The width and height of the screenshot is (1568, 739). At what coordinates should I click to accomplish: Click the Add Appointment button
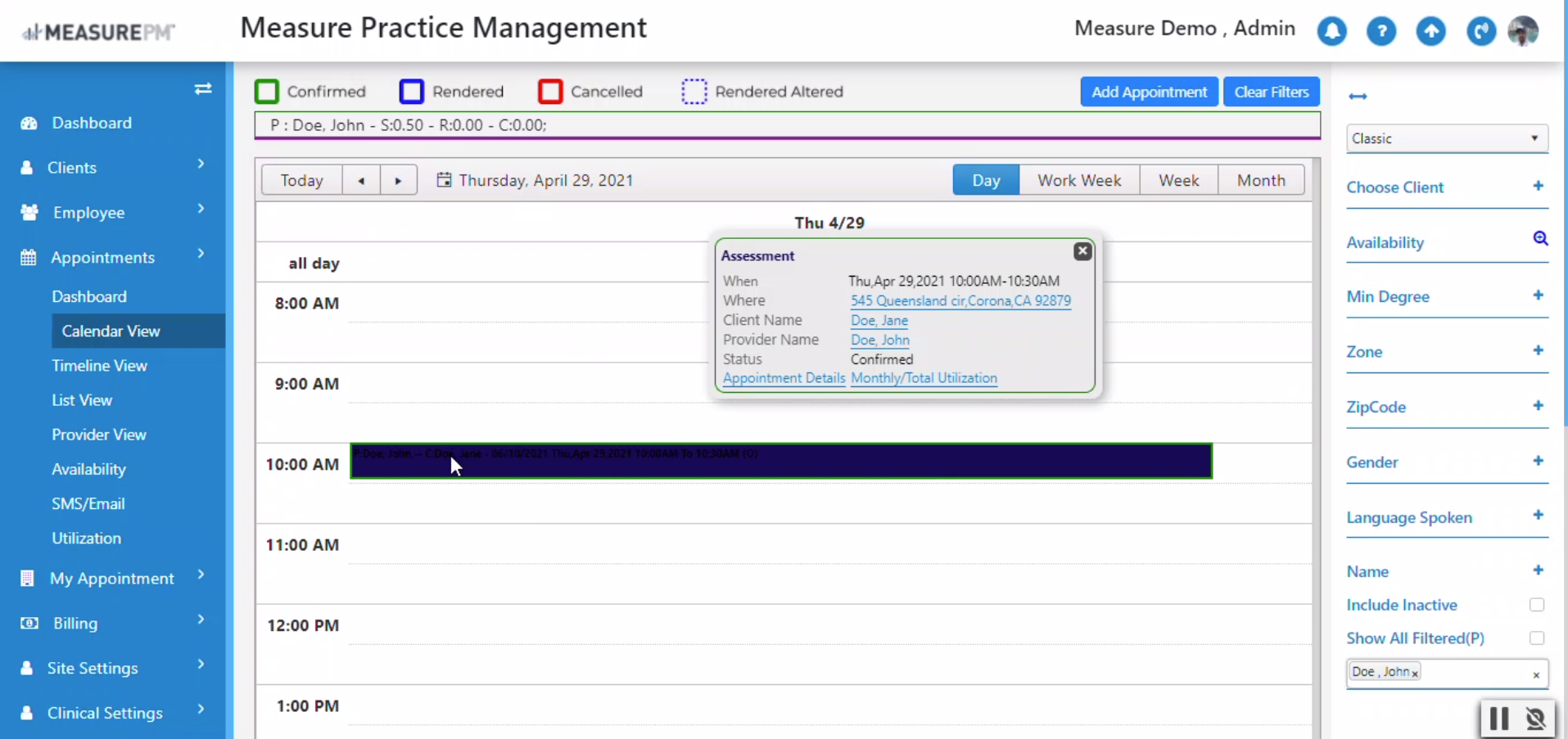pyautogui.click(x=1149, y=92)
